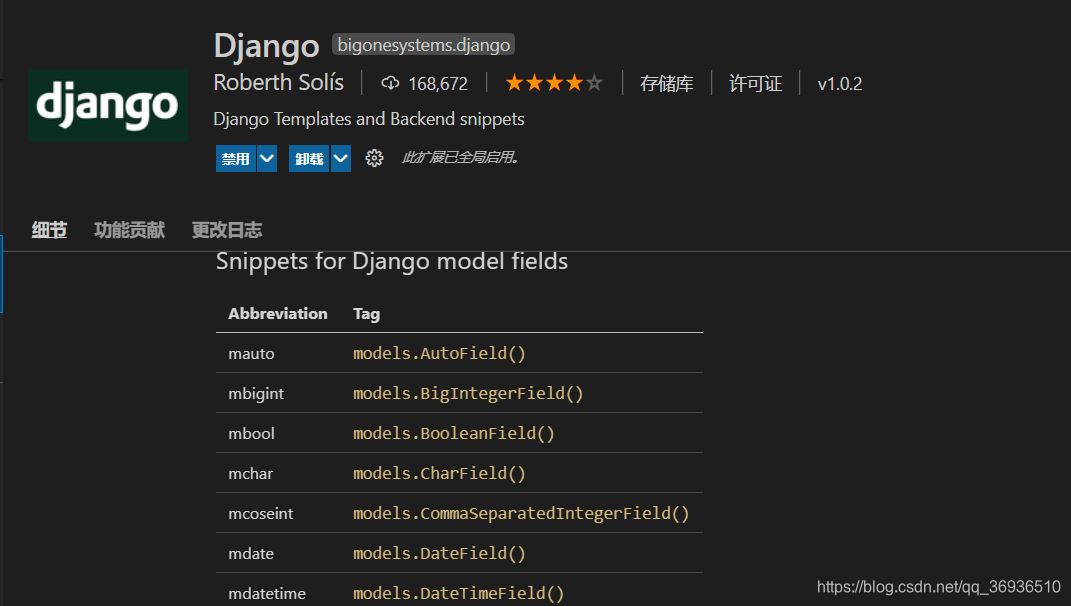1071x606 pixels.
Task: Expand the 禁用 dropdown arrow
Action: coord(267,159)
